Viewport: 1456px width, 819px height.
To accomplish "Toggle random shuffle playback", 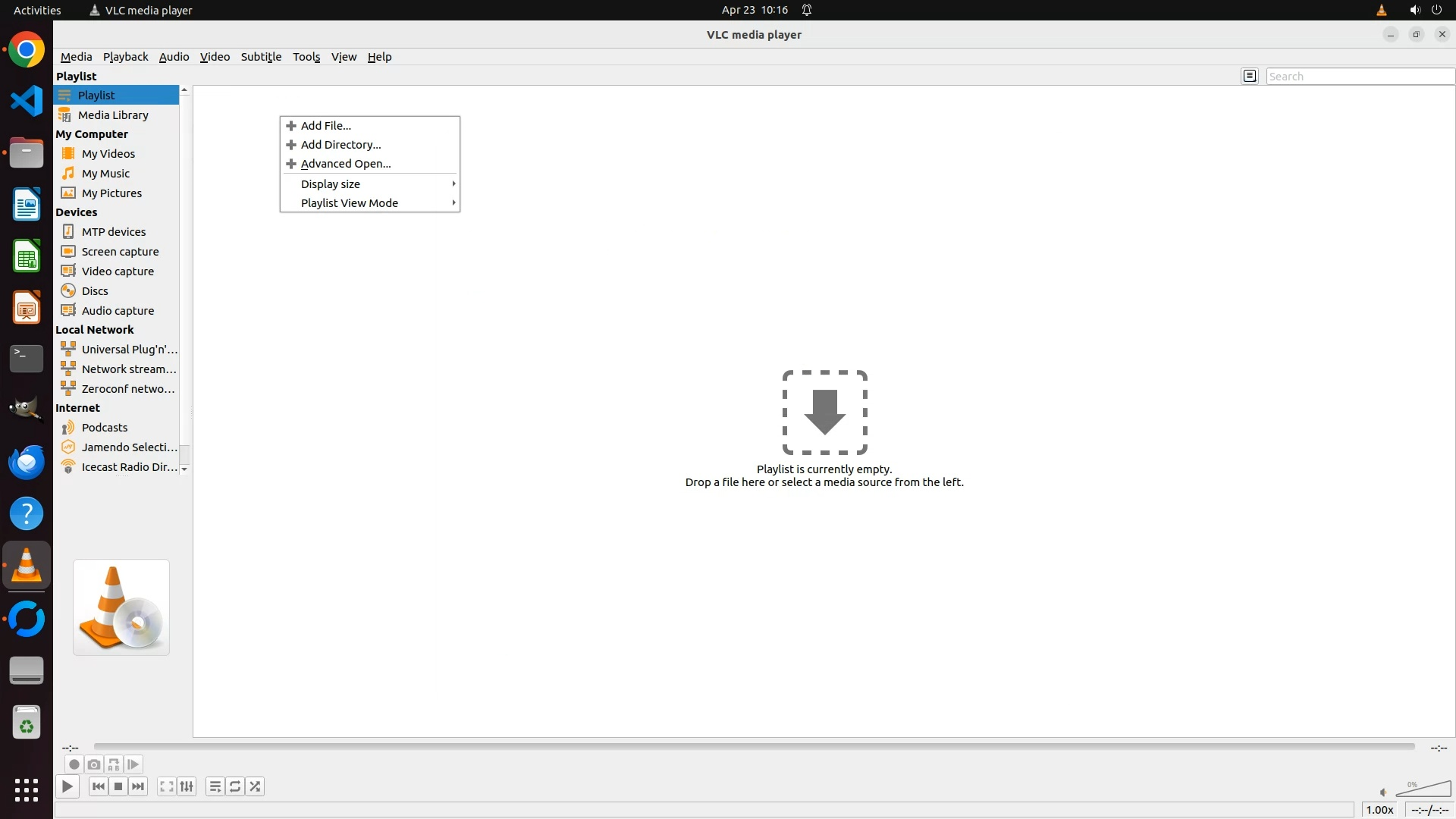I will point(256,786).
